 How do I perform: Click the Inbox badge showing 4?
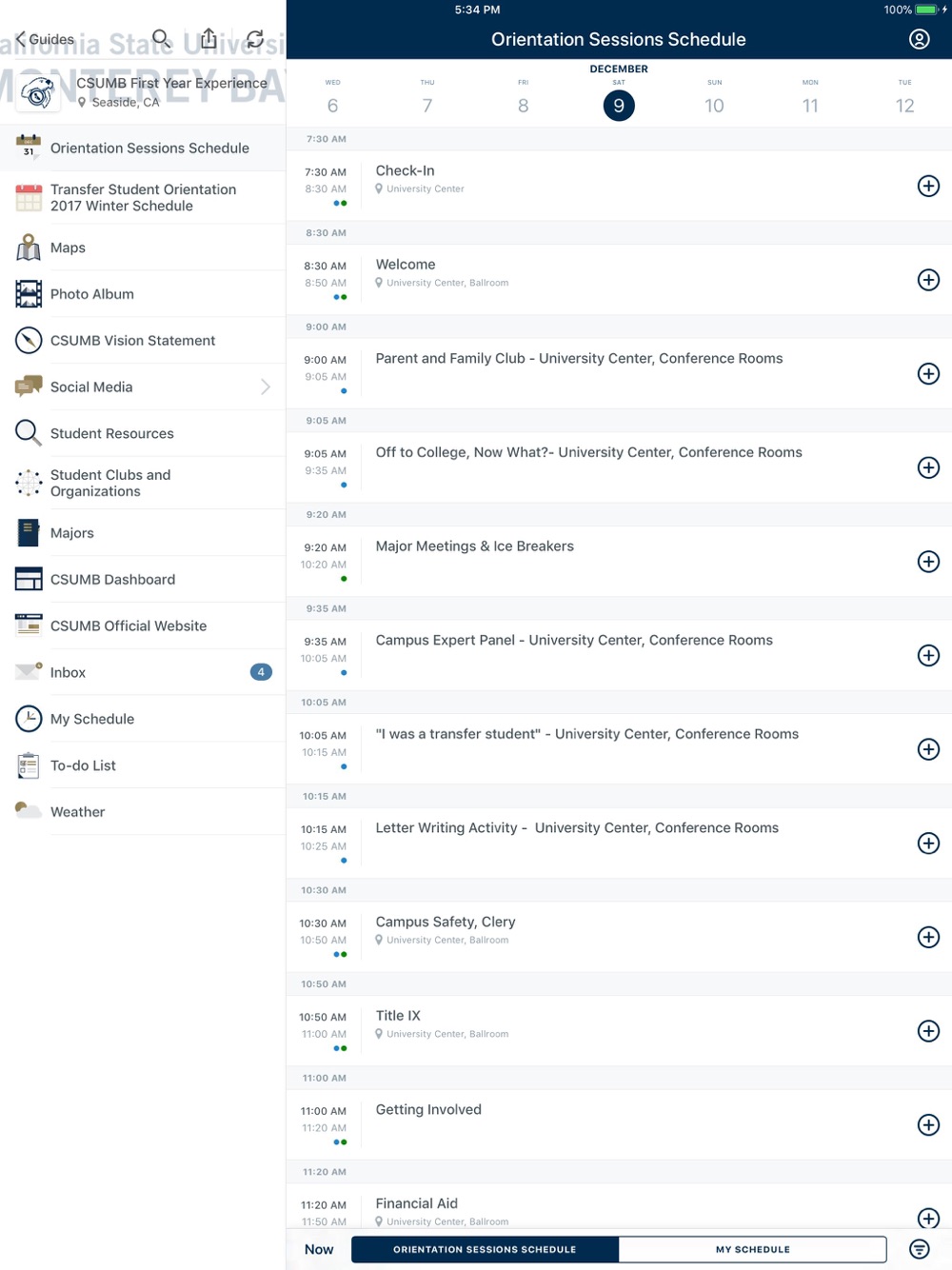(x=261, y=672)
